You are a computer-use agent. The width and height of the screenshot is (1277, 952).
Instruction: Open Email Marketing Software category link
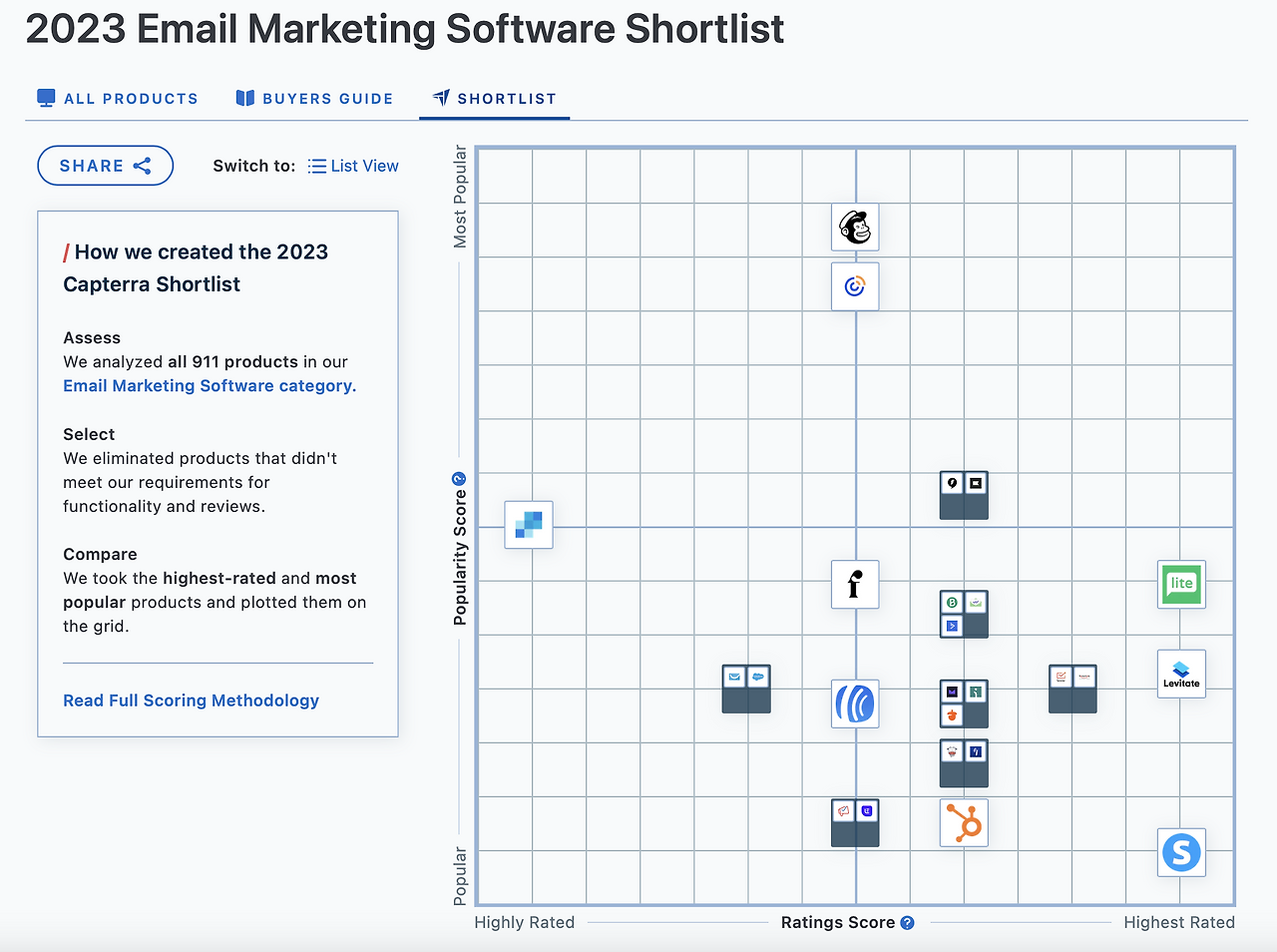[210, 386]
